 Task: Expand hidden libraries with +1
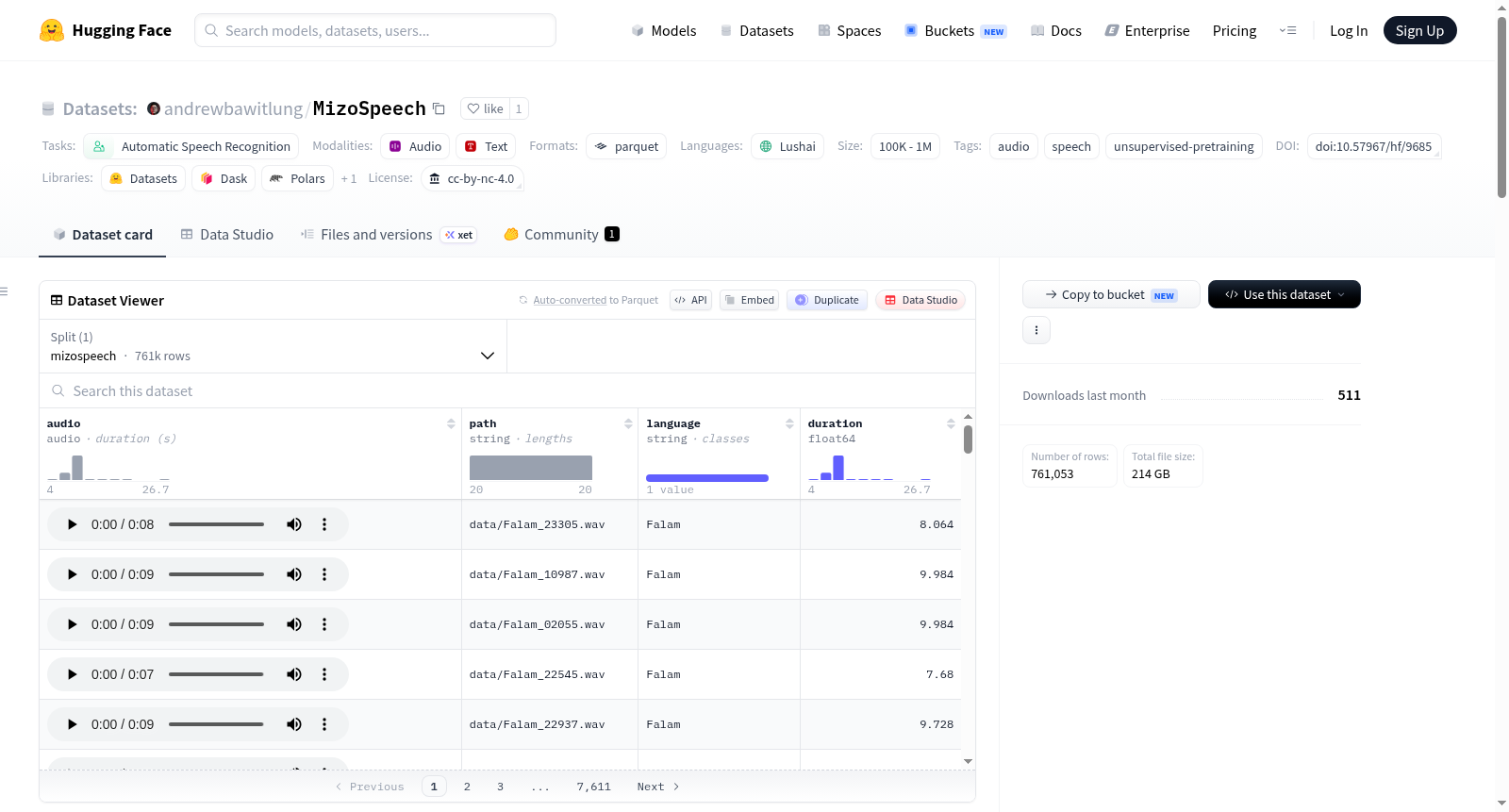[x=349, y=178]
